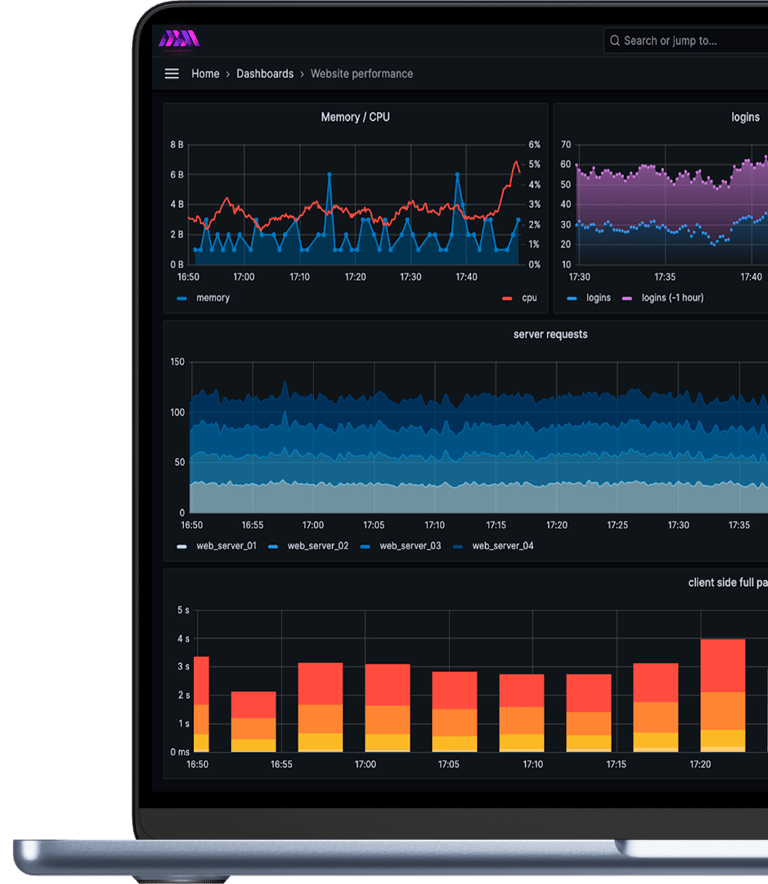Toggle the cpu series in legend
The height and width of the screenshot is (884, 768).
(x=529, y=298)
